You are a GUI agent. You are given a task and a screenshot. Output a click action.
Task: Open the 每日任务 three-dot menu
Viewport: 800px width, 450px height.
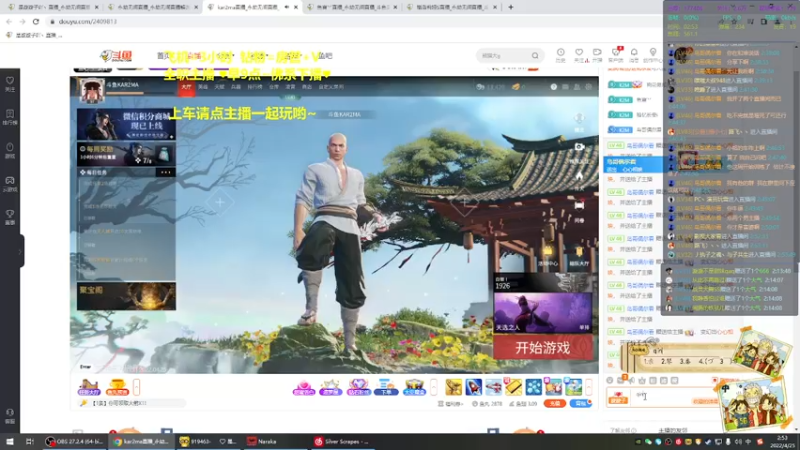pyautogui.click(x=166, y=172)
